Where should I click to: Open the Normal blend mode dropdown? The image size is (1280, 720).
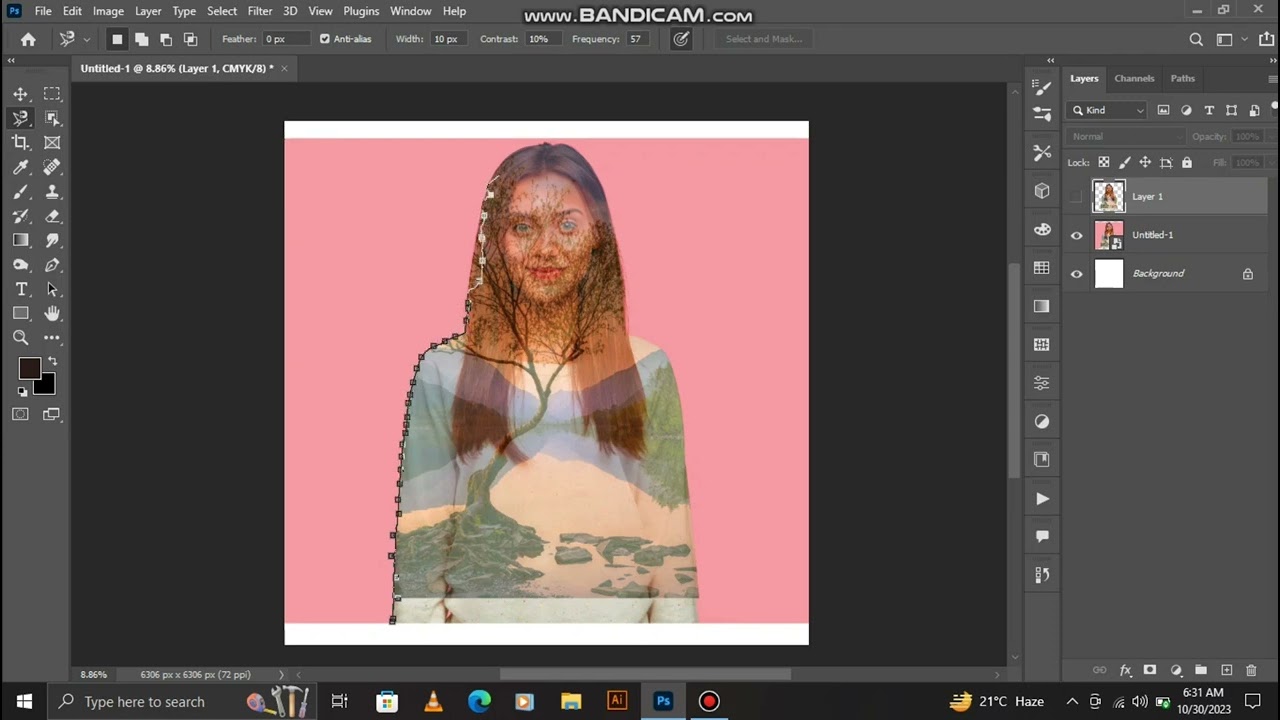click(1125, 136)
